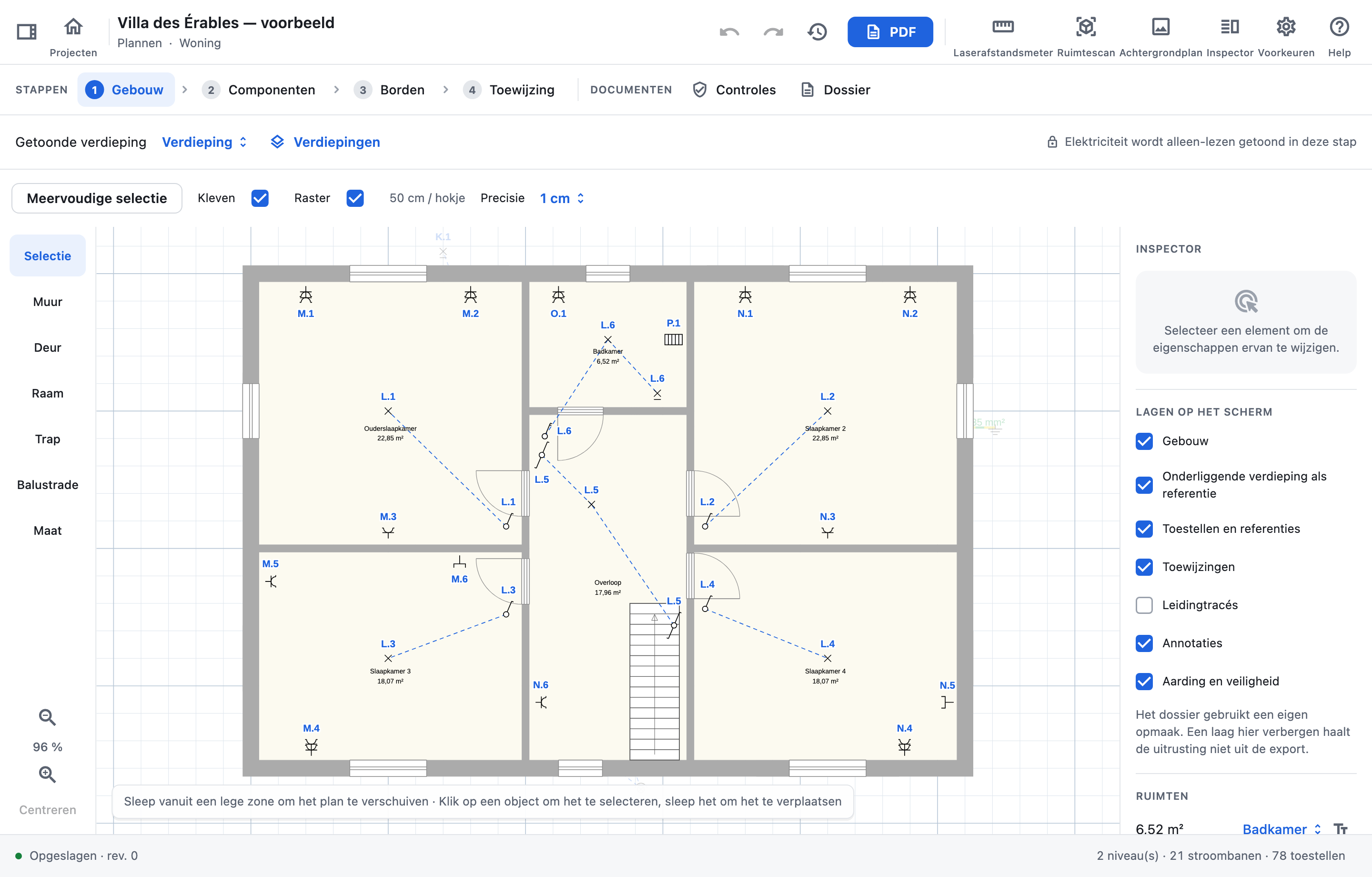Hide the Gebouw layer
1372x877 pixels.
[1144, 441]
